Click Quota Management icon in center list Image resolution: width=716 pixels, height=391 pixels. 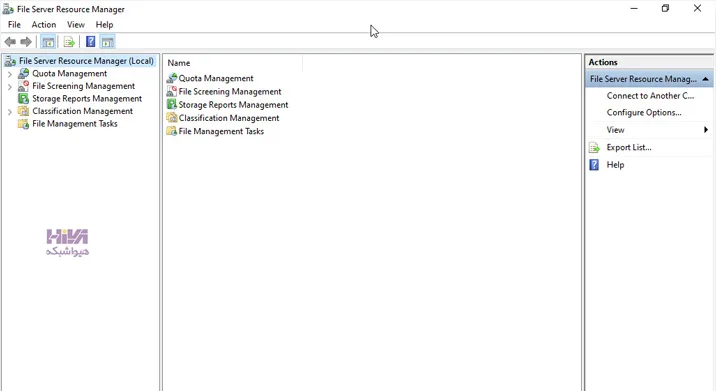click(172, 78)
